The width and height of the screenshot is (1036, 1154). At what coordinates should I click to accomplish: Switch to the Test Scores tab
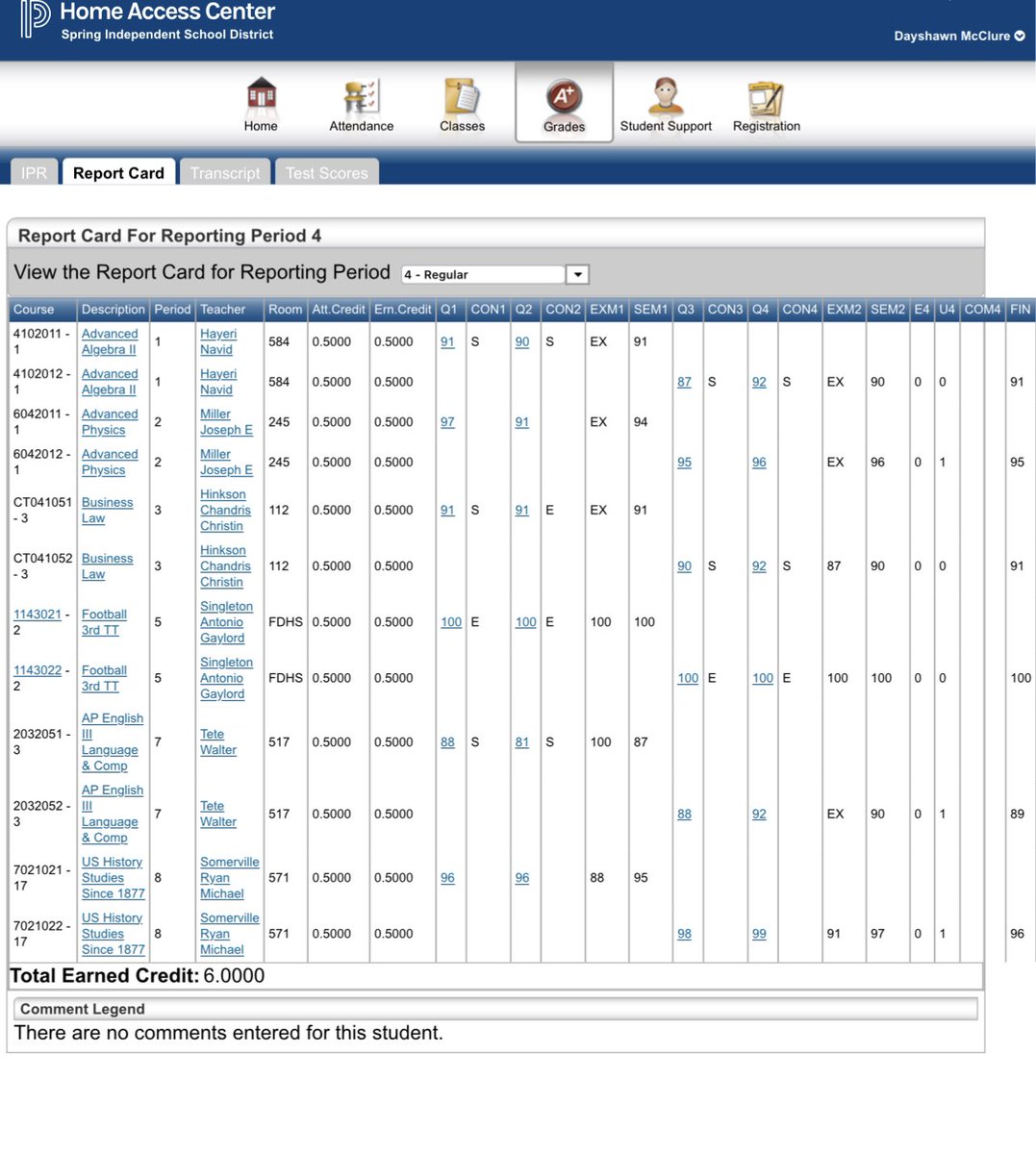[x=327, y=172]
